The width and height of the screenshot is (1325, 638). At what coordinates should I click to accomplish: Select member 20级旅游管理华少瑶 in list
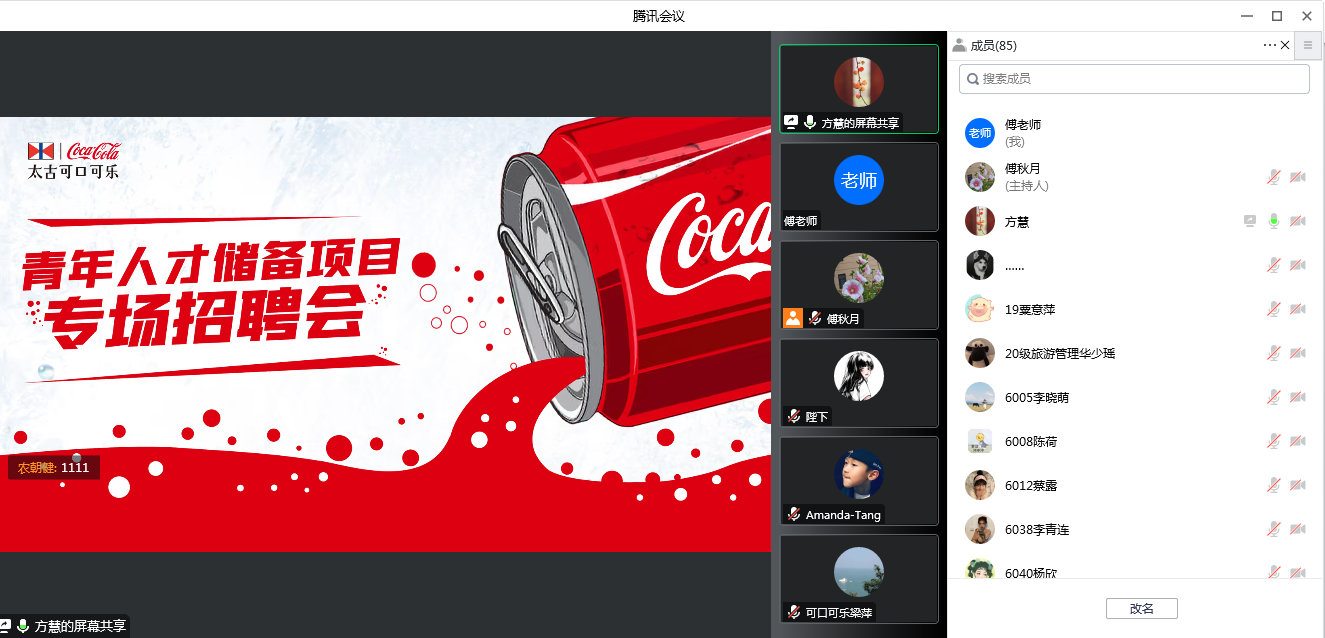click(1059, 353)
